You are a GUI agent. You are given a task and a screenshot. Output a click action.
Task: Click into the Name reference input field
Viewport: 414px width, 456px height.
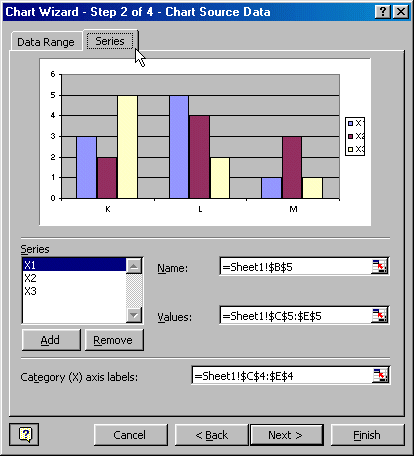coord(296,267)
